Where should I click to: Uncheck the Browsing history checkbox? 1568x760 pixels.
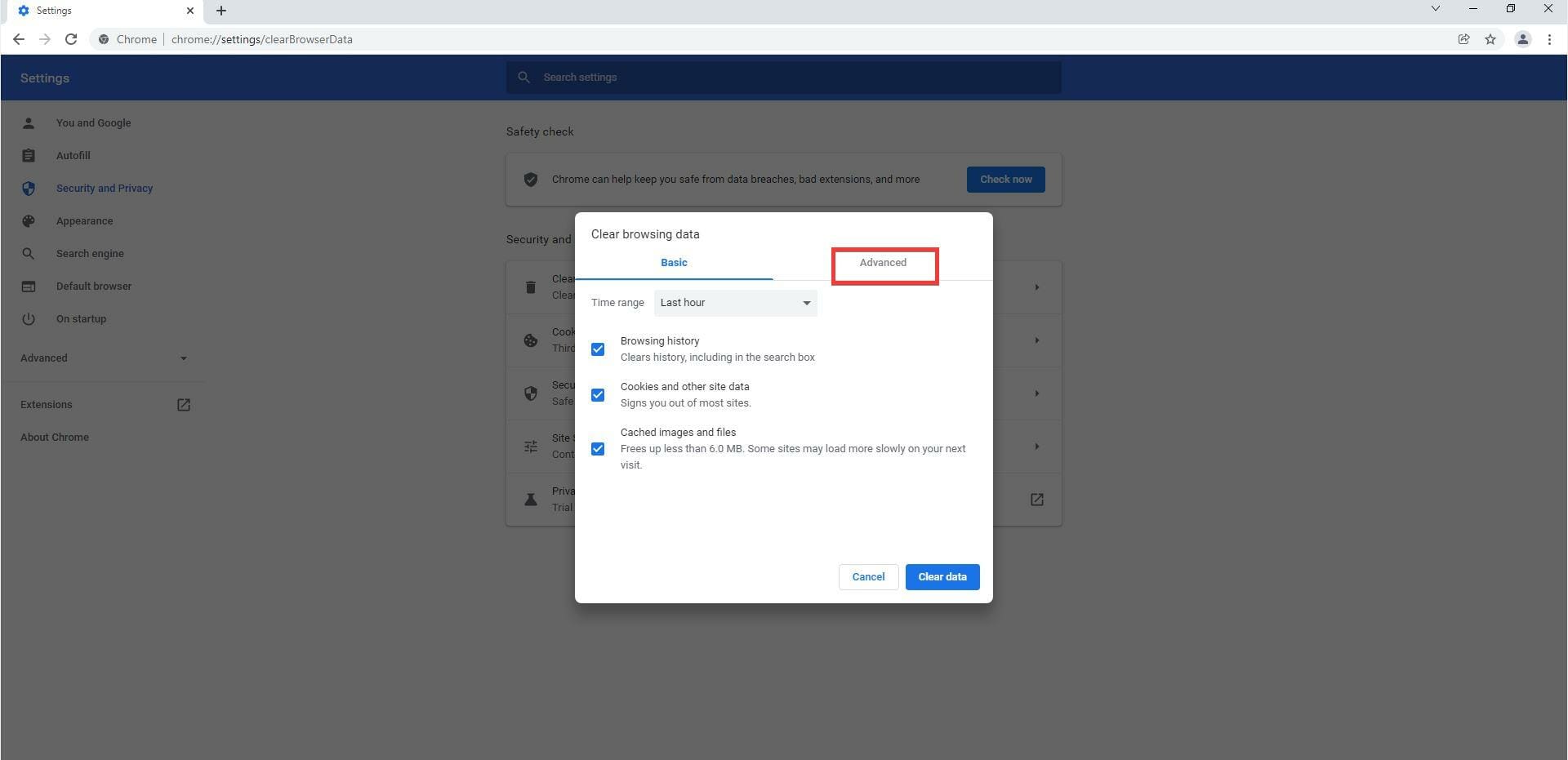[x=598, y=349]
